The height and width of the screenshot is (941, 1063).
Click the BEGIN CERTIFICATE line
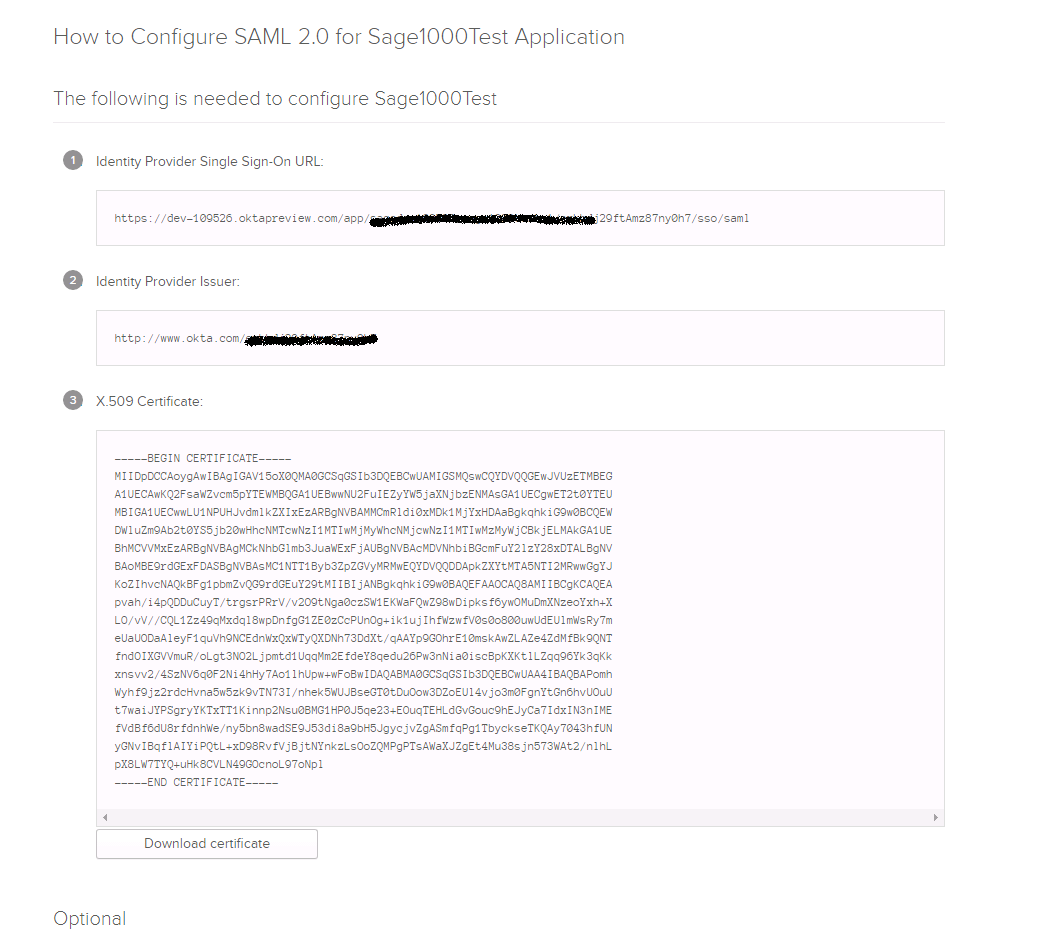click(x=203, y=458)
